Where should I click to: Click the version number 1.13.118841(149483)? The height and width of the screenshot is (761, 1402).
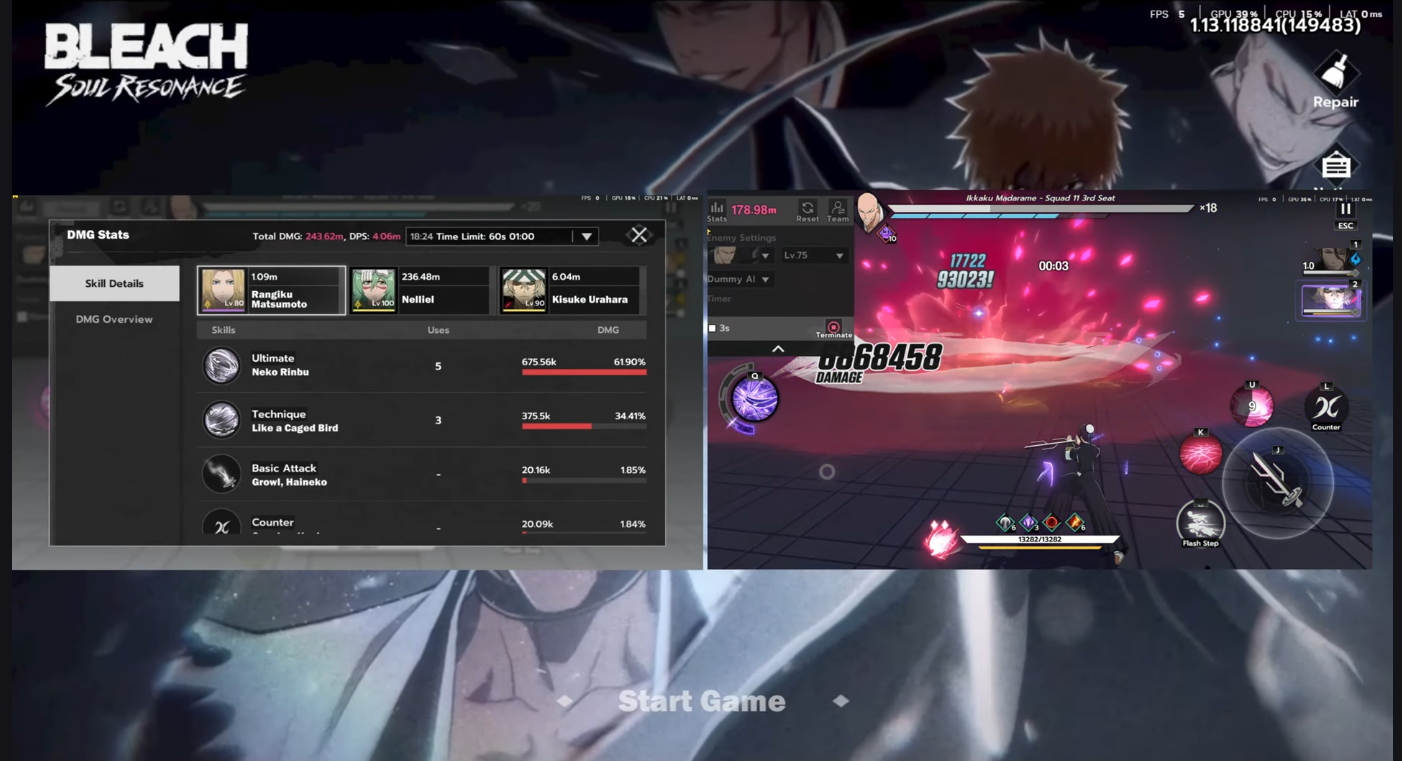pos(1276,26)
